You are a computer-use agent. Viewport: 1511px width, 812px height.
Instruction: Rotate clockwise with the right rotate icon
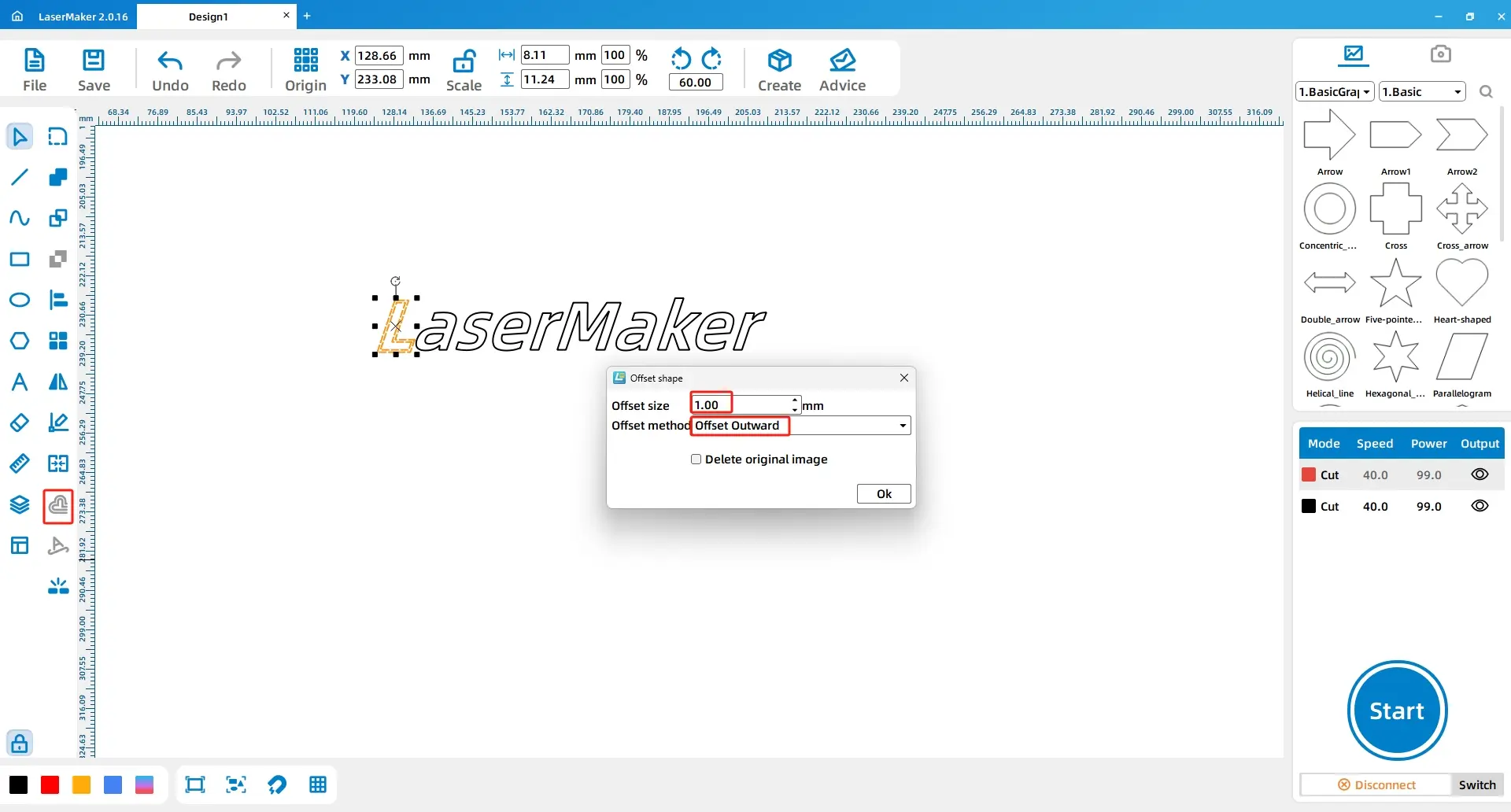coord(711,58)
